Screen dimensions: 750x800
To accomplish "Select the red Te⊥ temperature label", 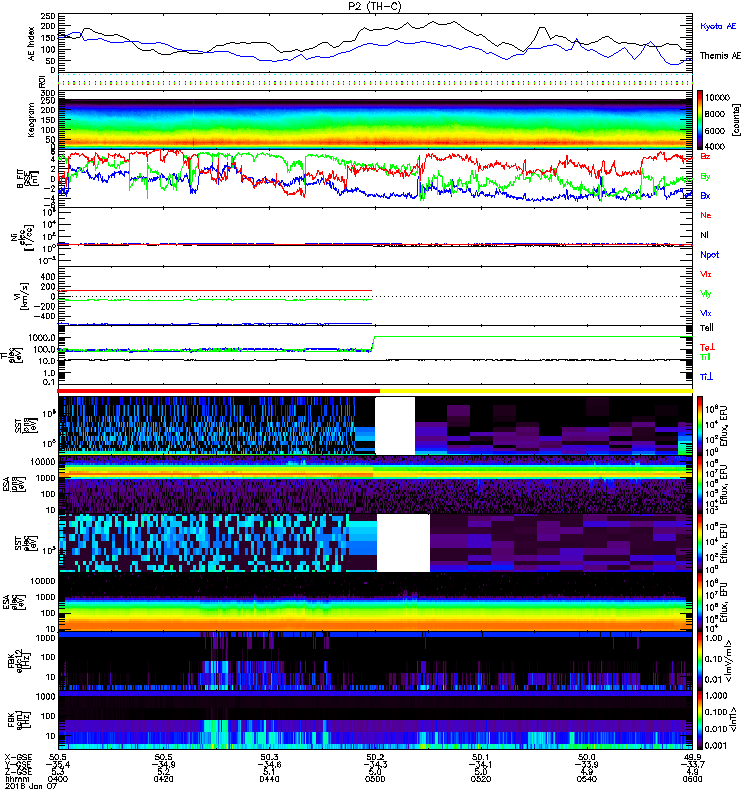I will [x=707, y=347].
